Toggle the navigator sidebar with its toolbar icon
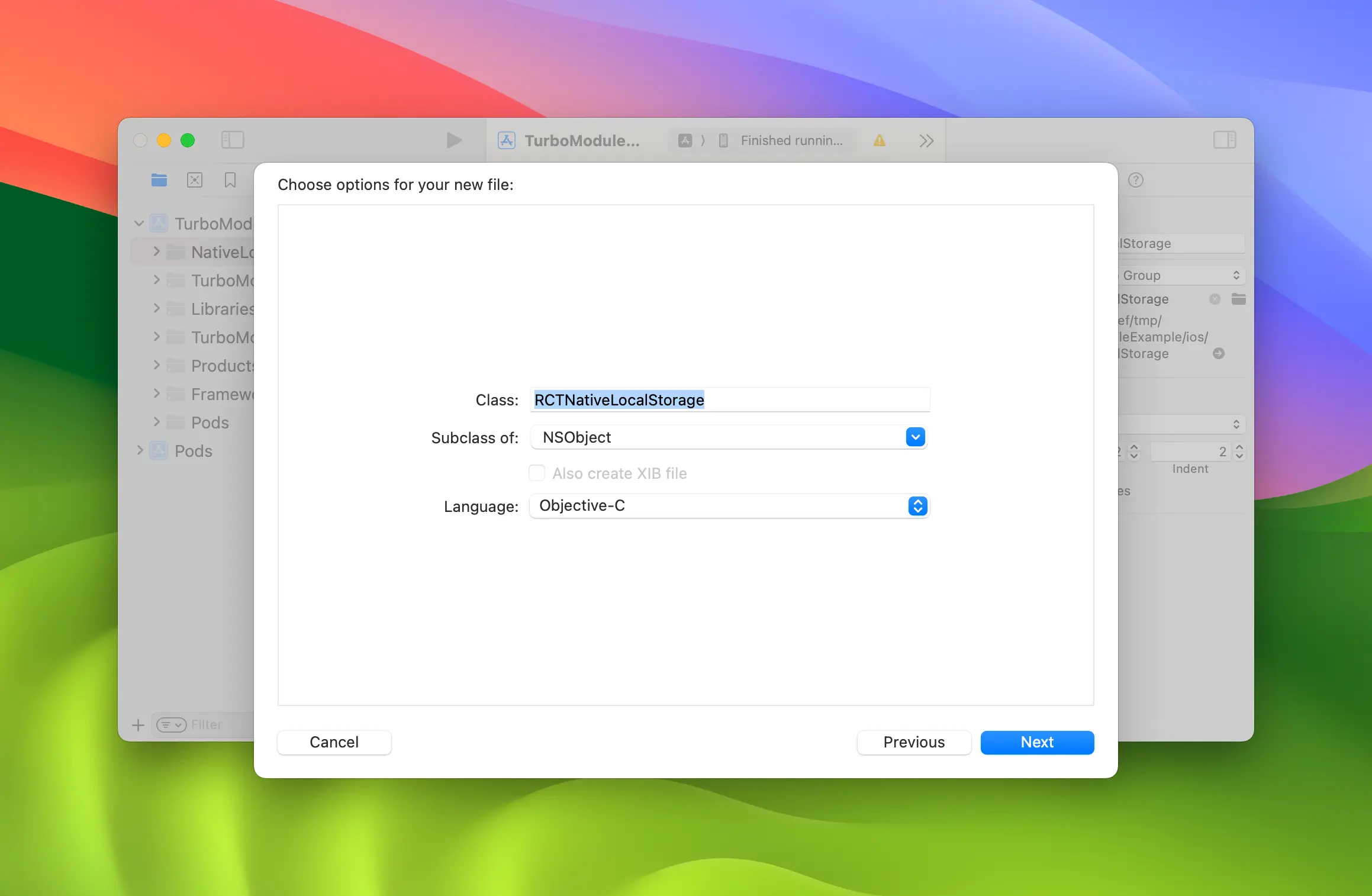 pyautogui.click(x=233, y=140)
